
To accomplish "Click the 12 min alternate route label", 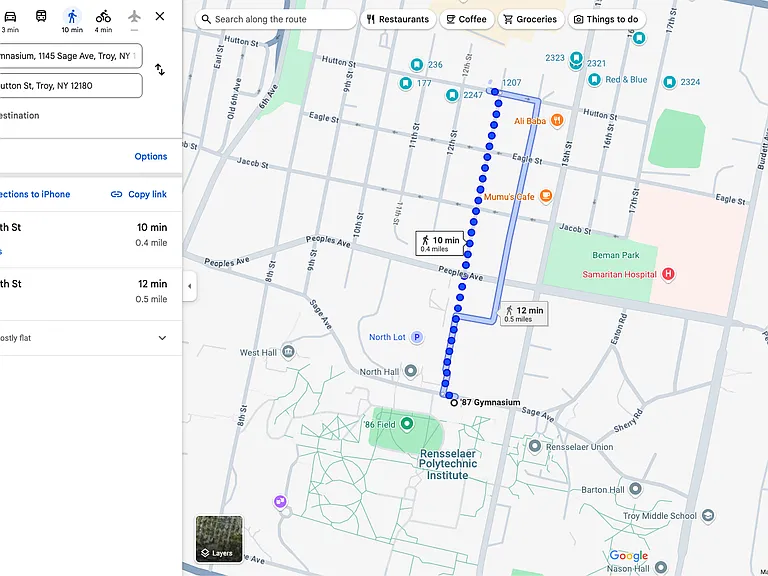I will pyautogui.click(x=524, y=313).
